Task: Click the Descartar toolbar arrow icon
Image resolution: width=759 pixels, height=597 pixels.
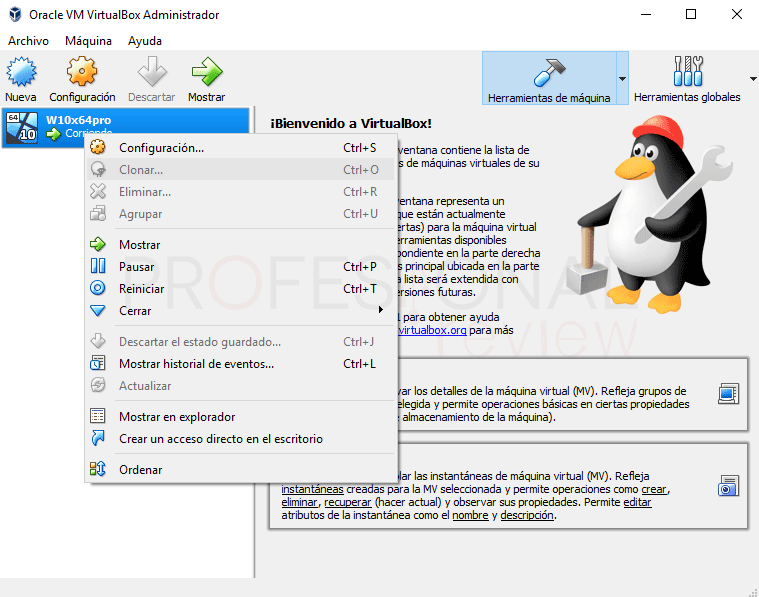Action: pos(152,71)
